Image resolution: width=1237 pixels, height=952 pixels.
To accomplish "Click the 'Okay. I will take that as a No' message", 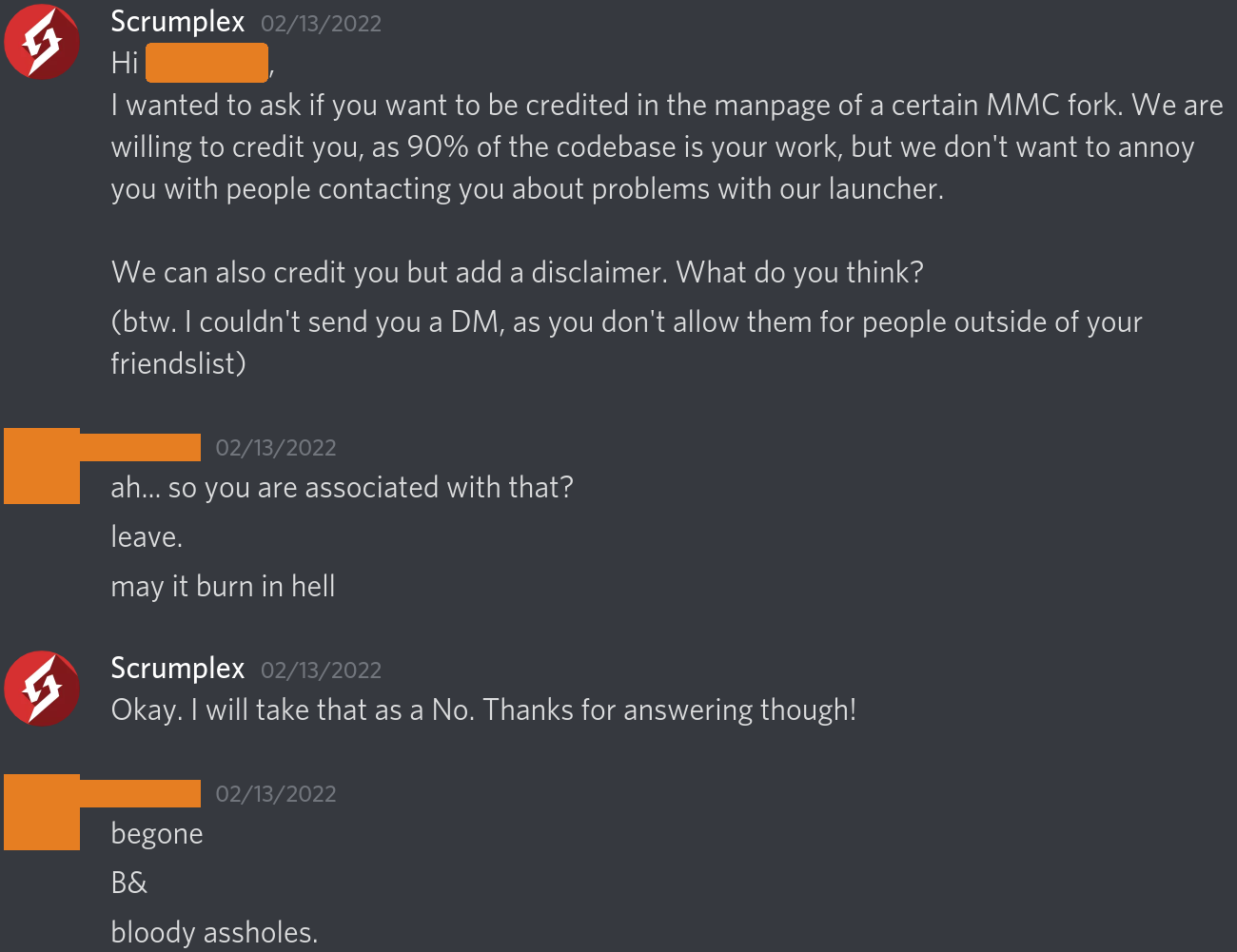I will pos(483,709).
